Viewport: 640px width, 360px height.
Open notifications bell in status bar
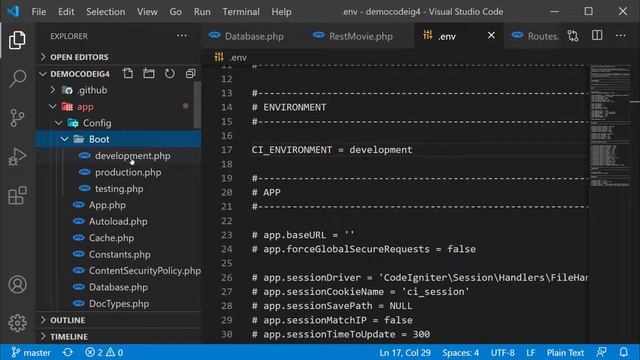(x=623, y=352)
